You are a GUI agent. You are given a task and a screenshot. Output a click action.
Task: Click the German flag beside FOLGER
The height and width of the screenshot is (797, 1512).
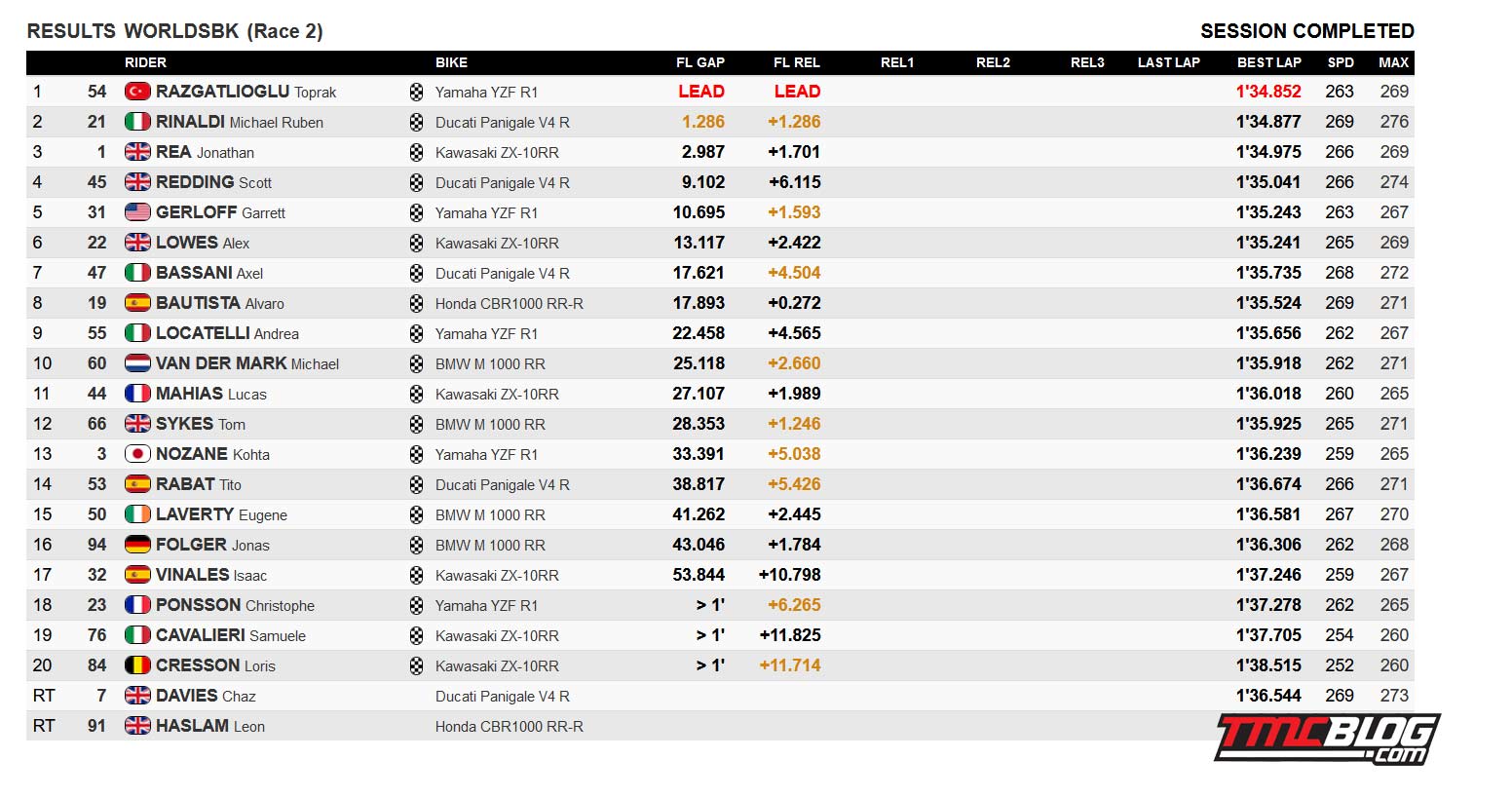(137, 545)
